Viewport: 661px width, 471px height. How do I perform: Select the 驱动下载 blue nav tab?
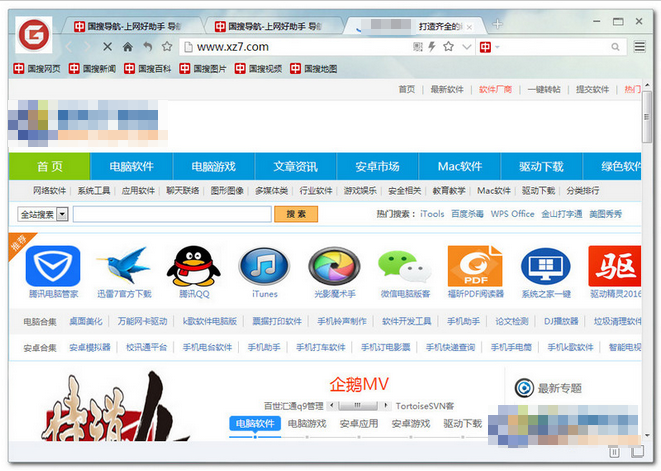tap(541, 167)
